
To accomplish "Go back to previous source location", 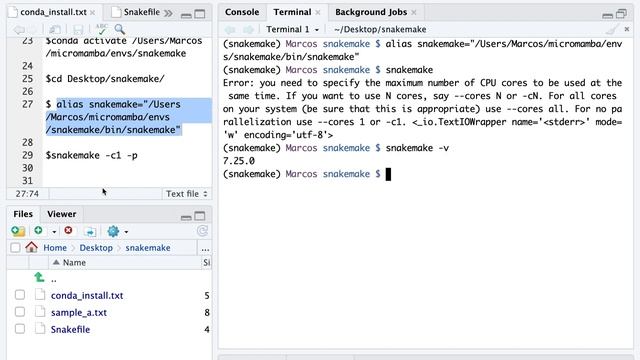I will pos(19,29).
